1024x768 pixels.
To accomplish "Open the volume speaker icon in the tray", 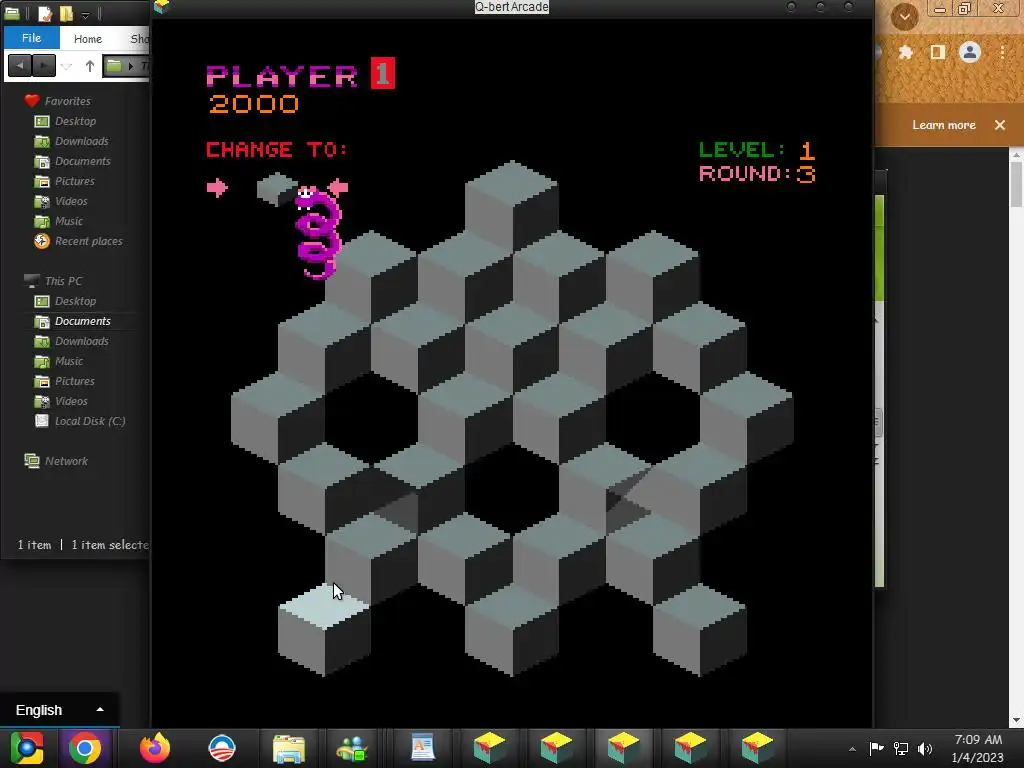I will click(925, 748).
